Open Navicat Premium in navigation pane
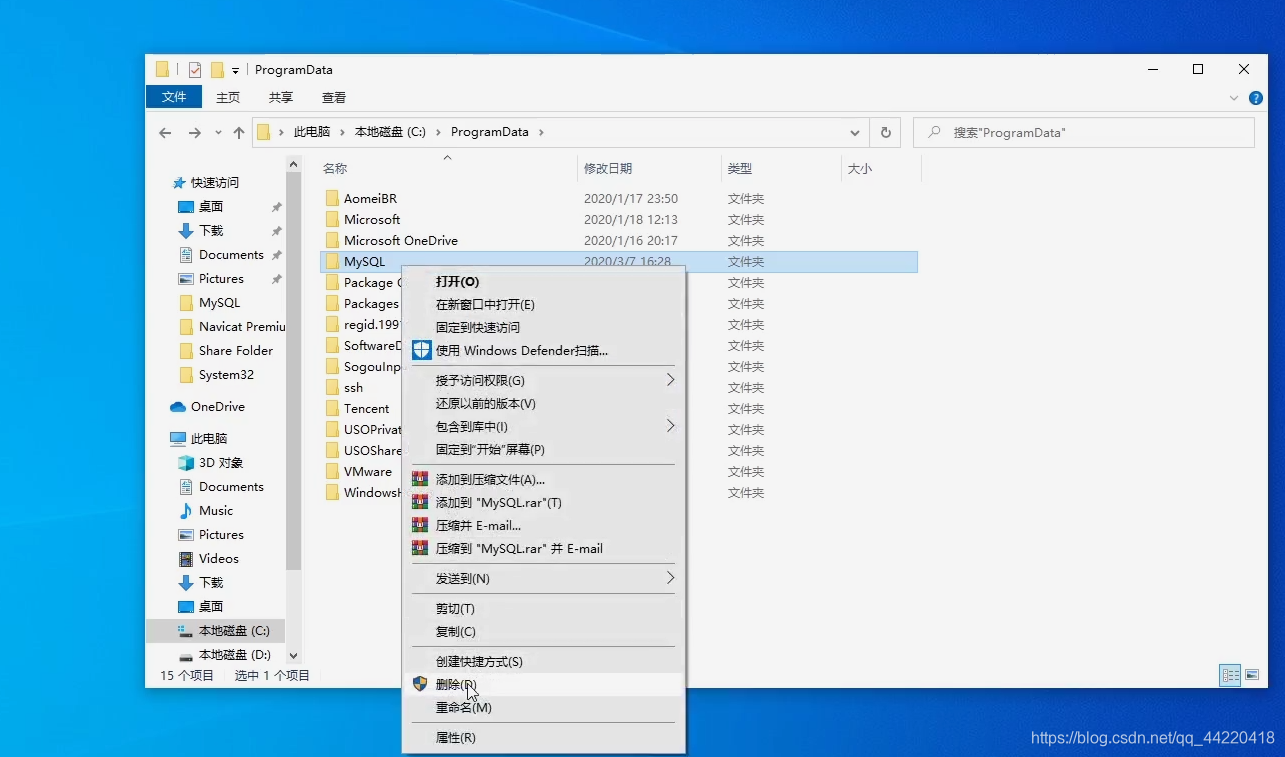The width and height of the screenshot is (1285, 757). [242, 327]
